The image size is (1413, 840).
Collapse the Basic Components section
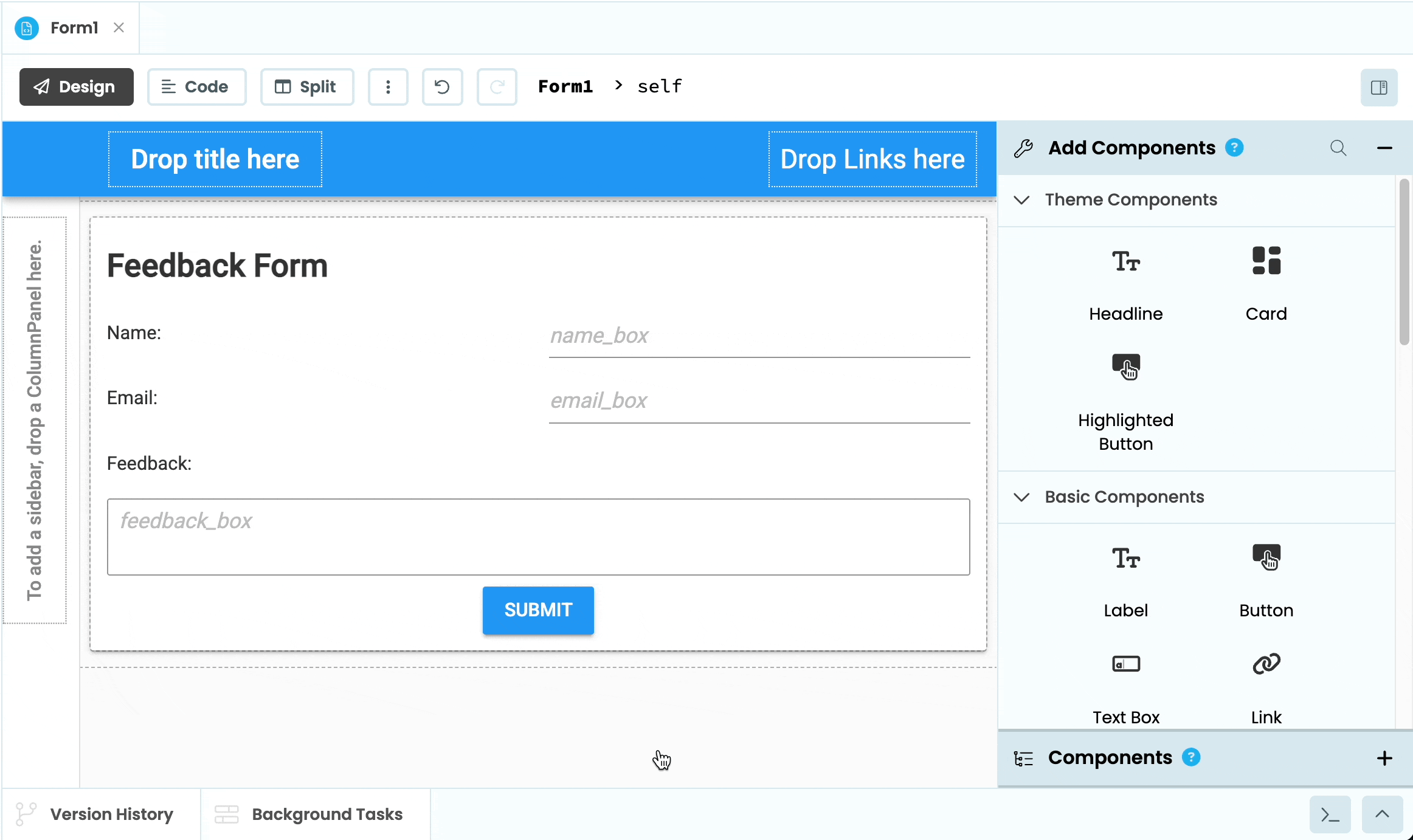coord(1021,497)
